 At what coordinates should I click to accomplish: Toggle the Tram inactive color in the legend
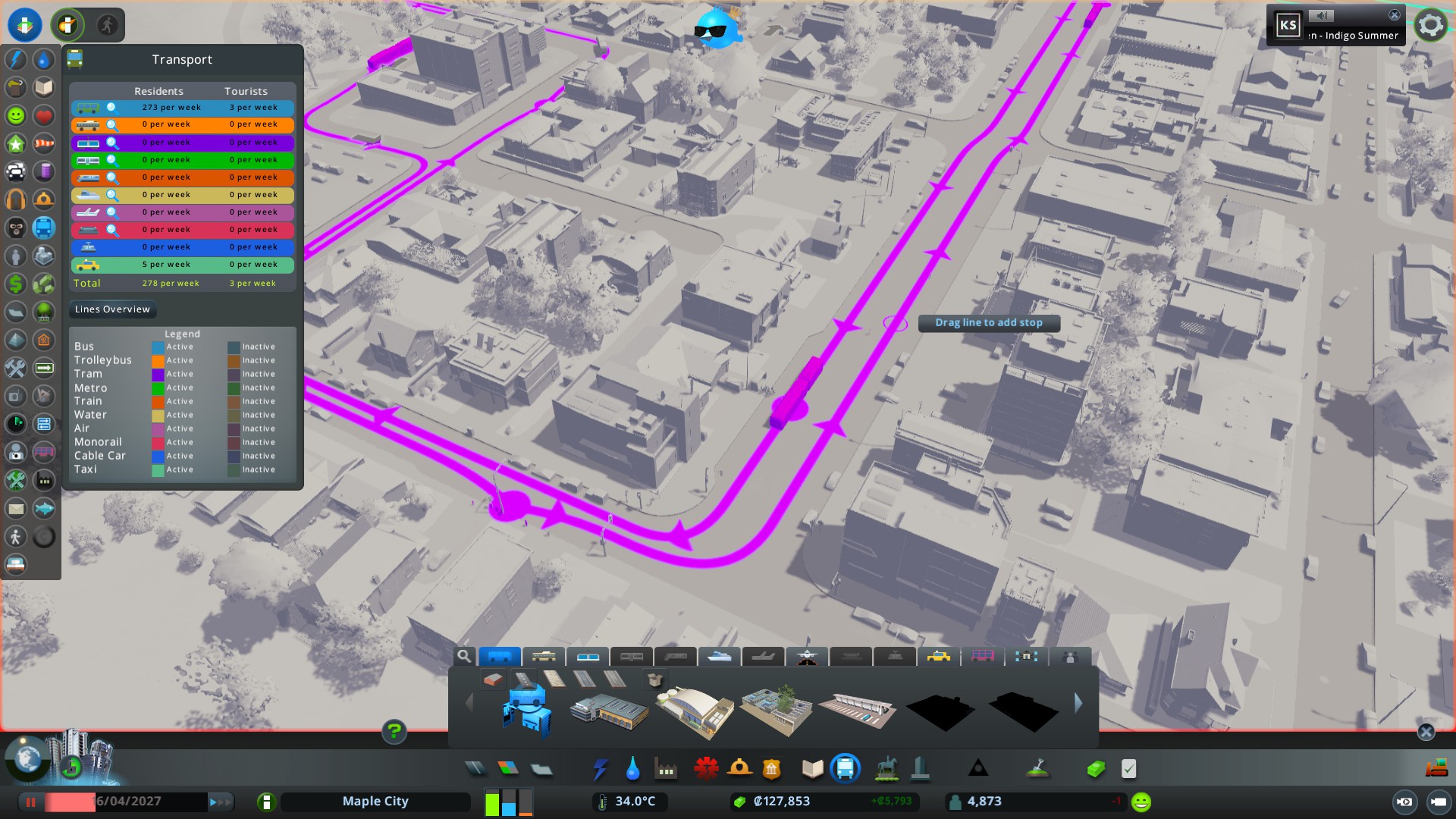pyautogui.click(x=233, y=374)
